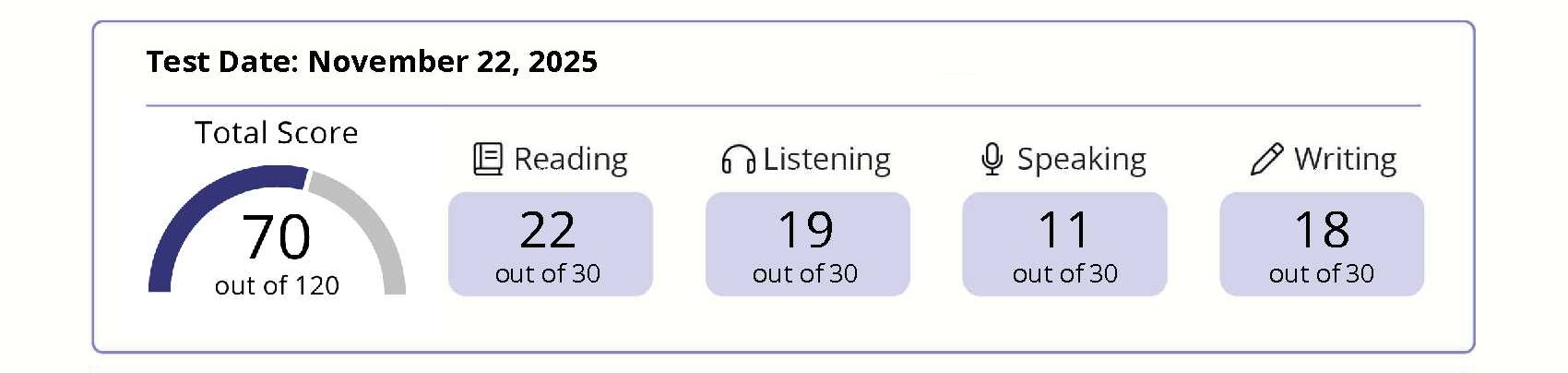Click the Speaking score number 11
The width and height of the screenshot is (1568, 373).
[x=1063, y=230]
